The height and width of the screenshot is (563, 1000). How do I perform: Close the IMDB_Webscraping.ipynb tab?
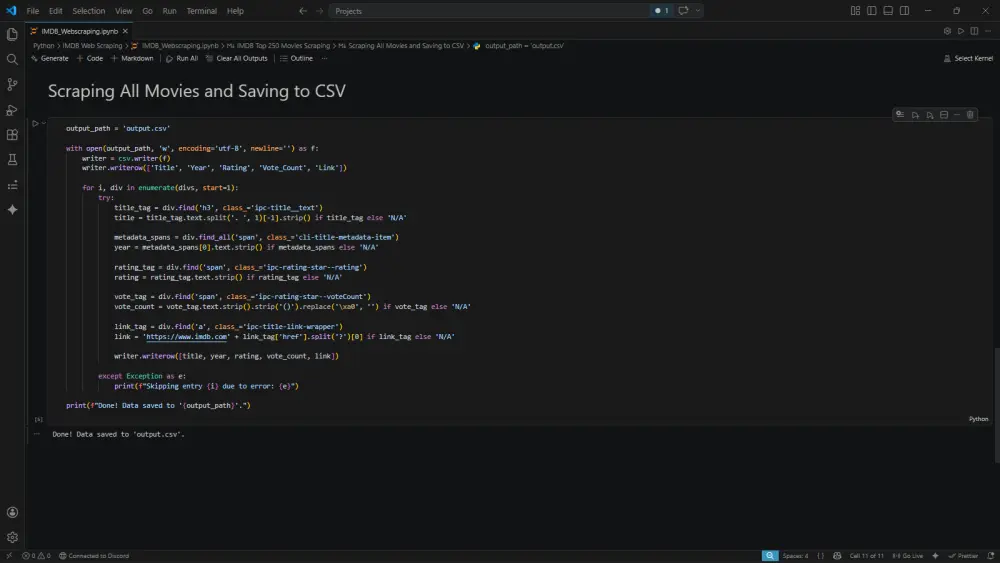point(125,31)
